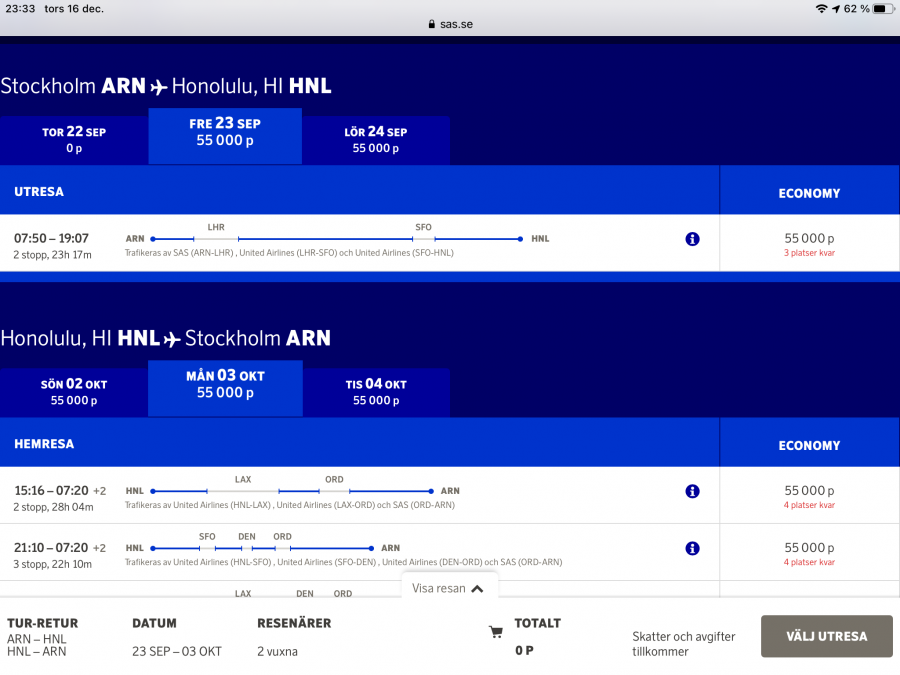Open info icon for 07:50 outbound flight
The width and height of the screenshot is (900, 675).
(x=692, y=239)
